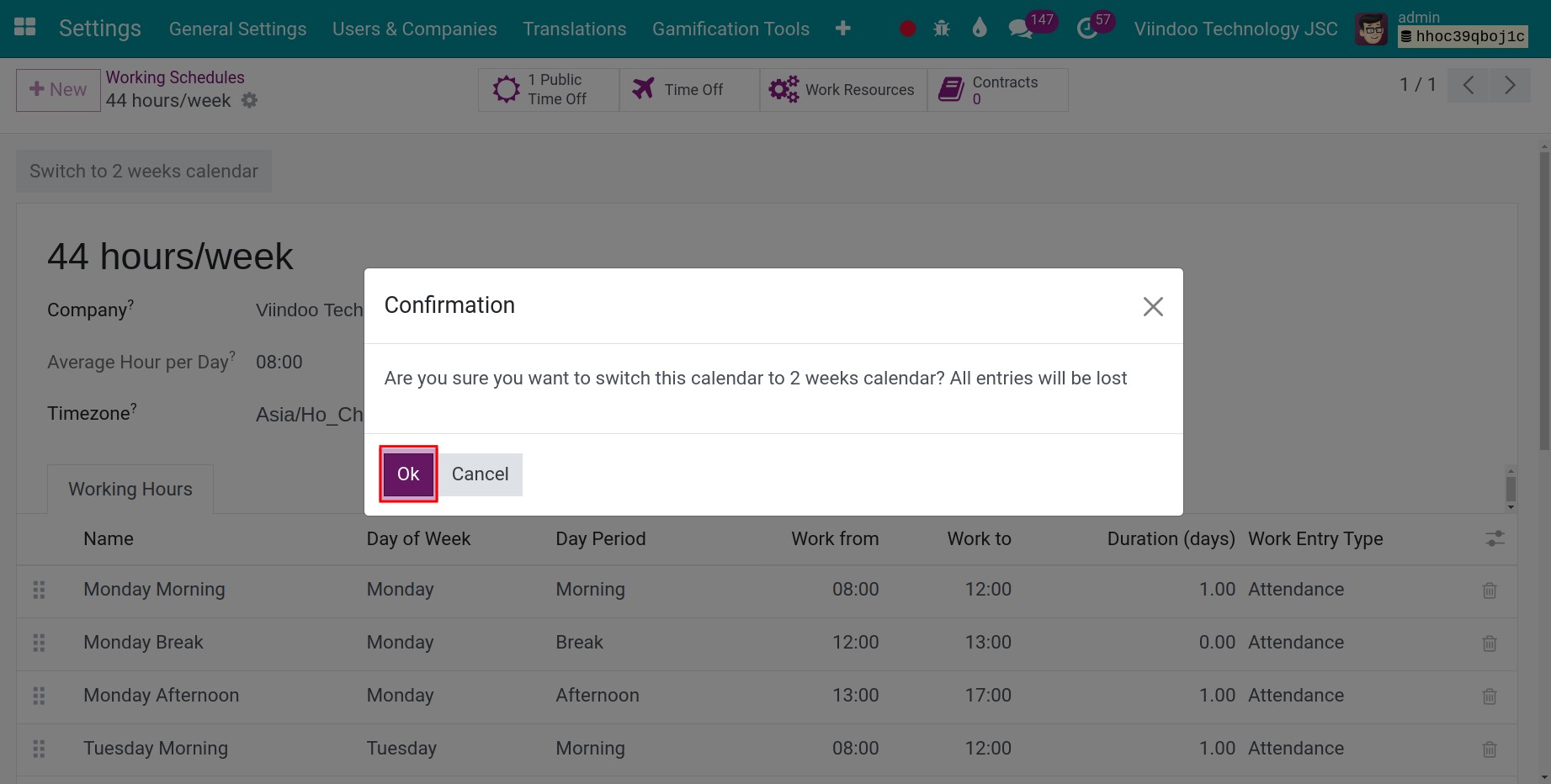The width and height of the screenshot is (1551, 784).
Task: Open Working Schedules breadcrumb link
Action: 175,77
